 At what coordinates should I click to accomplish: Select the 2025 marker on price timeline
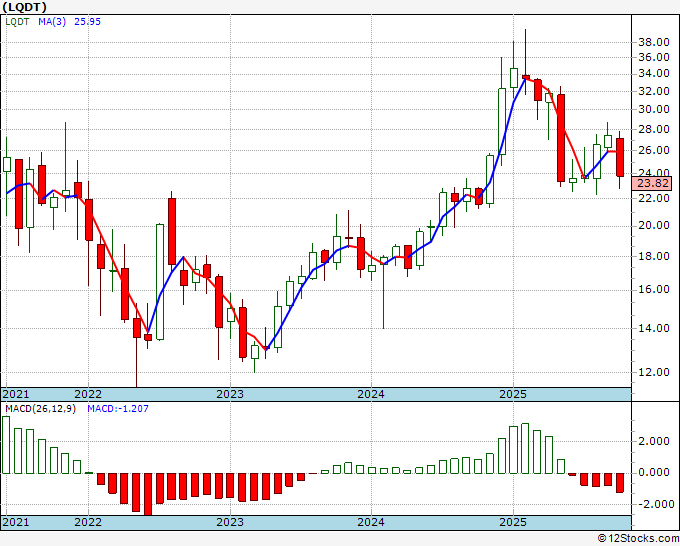click(512, 394)
